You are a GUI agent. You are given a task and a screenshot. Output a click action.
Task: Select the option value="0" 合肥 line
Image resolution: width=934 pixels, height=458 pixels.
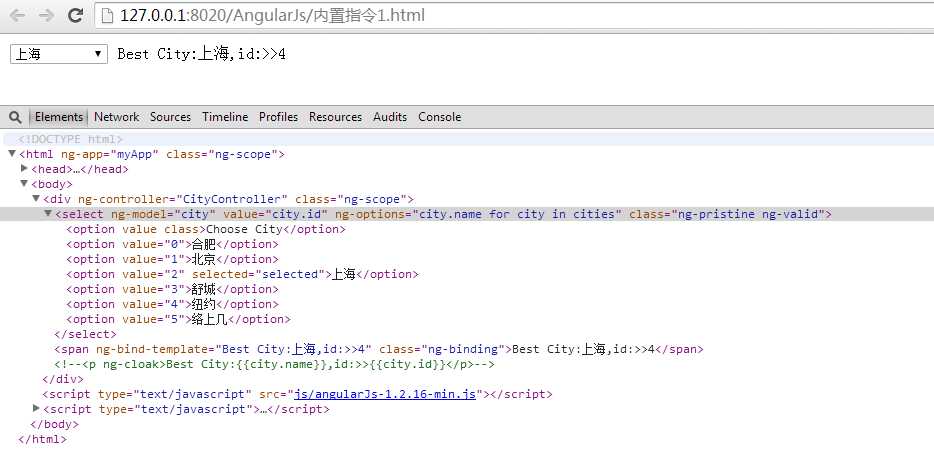pyautogui.click(x=172, y=244)
